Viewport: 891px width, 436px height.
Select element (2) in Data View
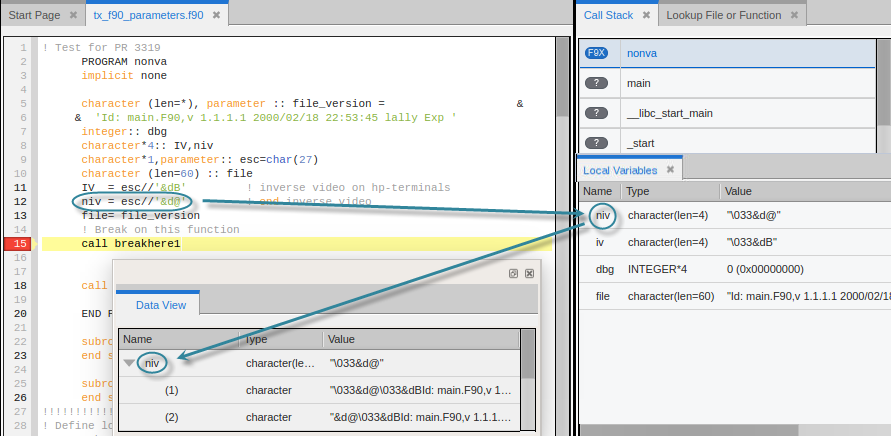tap(171, 417)
